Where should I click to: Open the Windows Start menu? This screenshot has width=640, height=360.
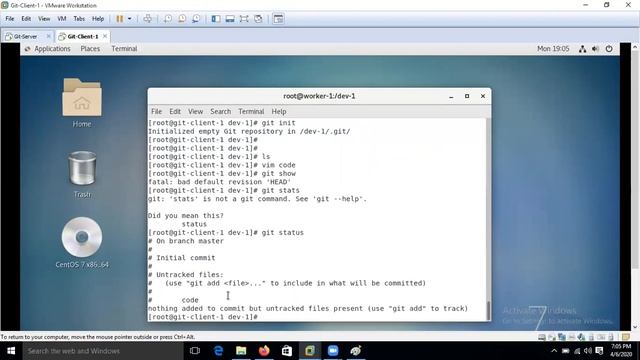click(11, 351)
